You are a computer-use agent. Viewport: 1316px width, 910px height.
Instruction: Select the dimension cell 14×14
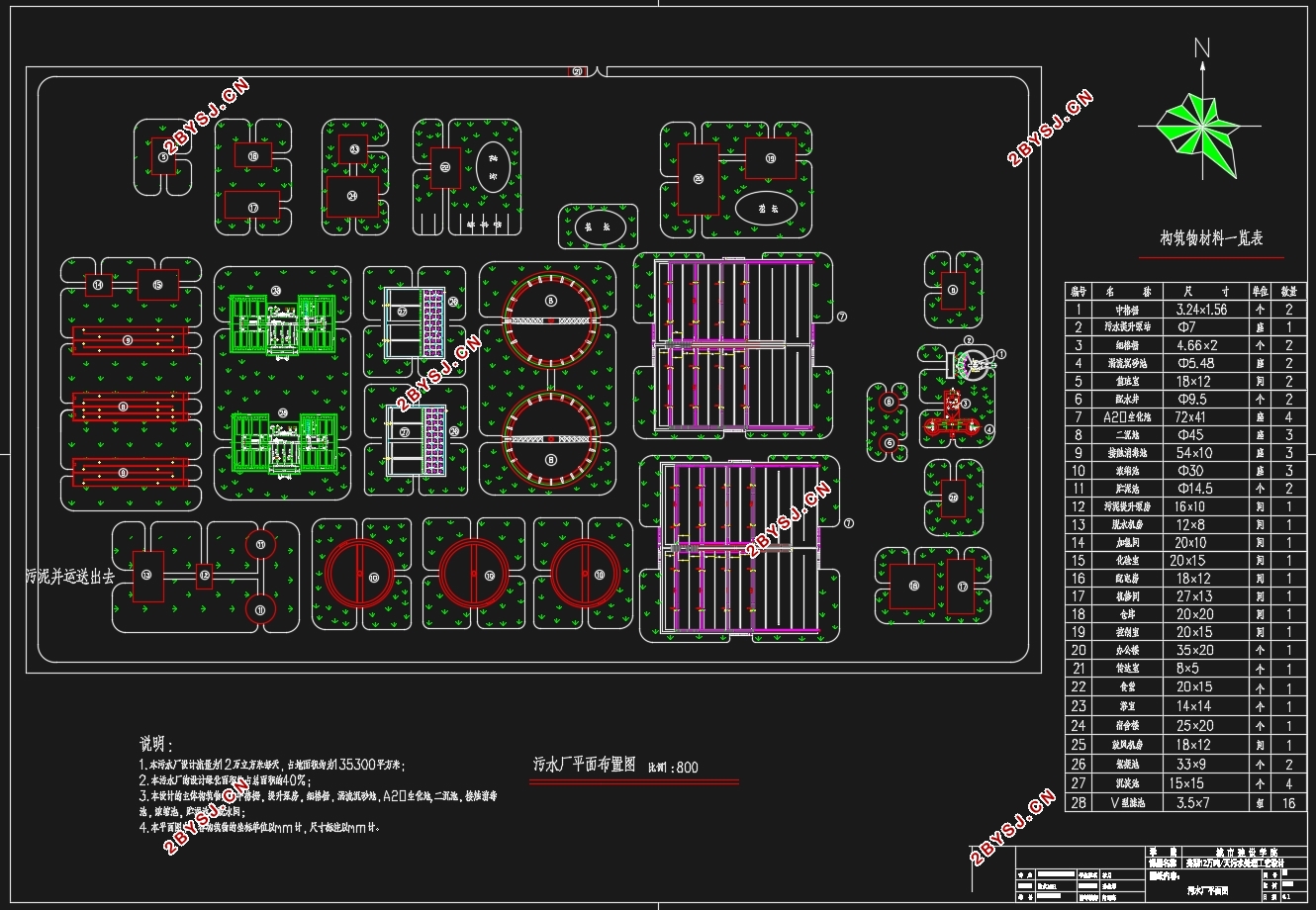tap(1193, 706)
